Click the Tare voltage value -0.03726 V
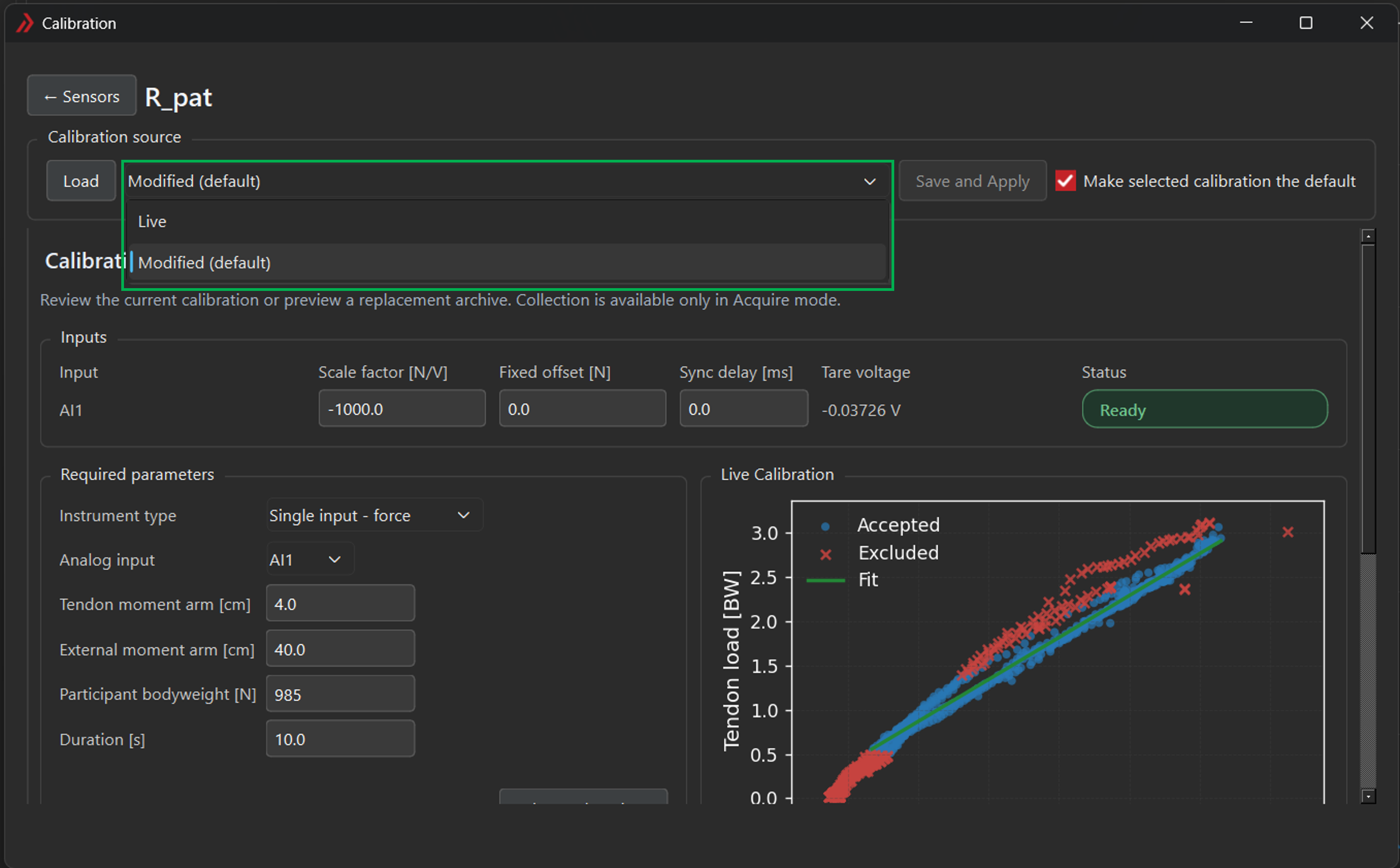 [x=860, y=410]
